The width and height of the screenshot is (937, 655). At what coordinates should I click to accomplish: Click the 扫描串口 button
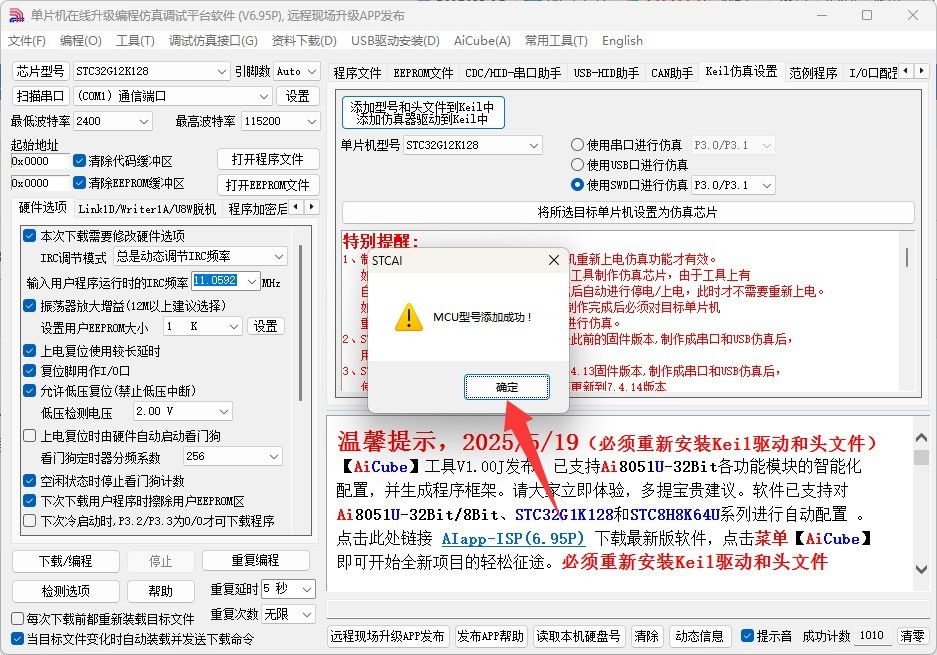[40, 96]
